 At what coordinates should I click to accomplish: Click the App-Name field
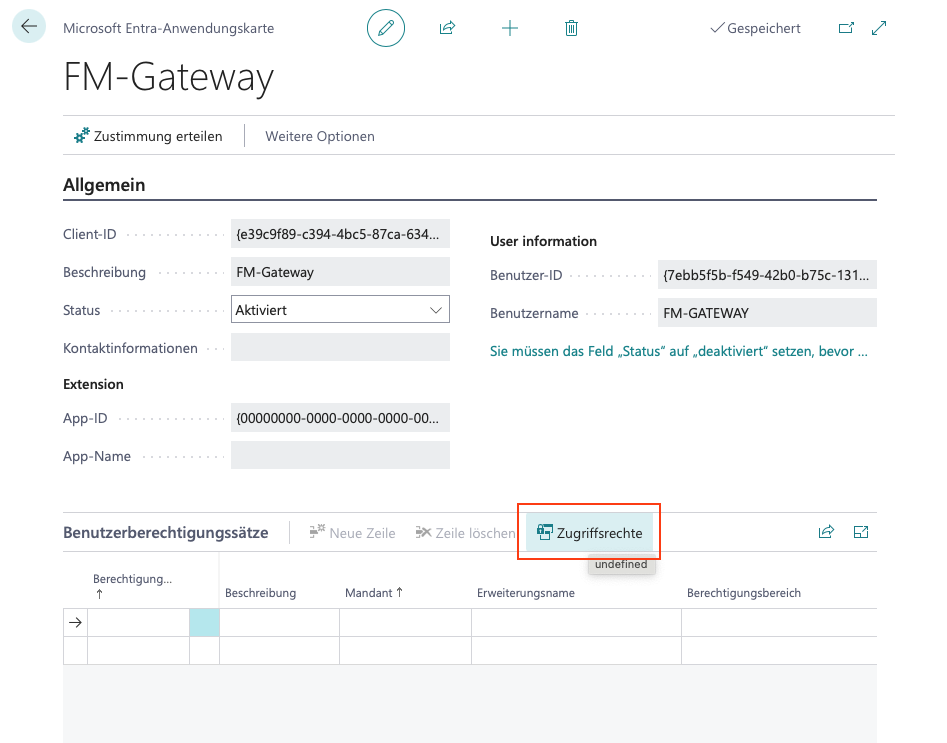(x=340, y=455)
